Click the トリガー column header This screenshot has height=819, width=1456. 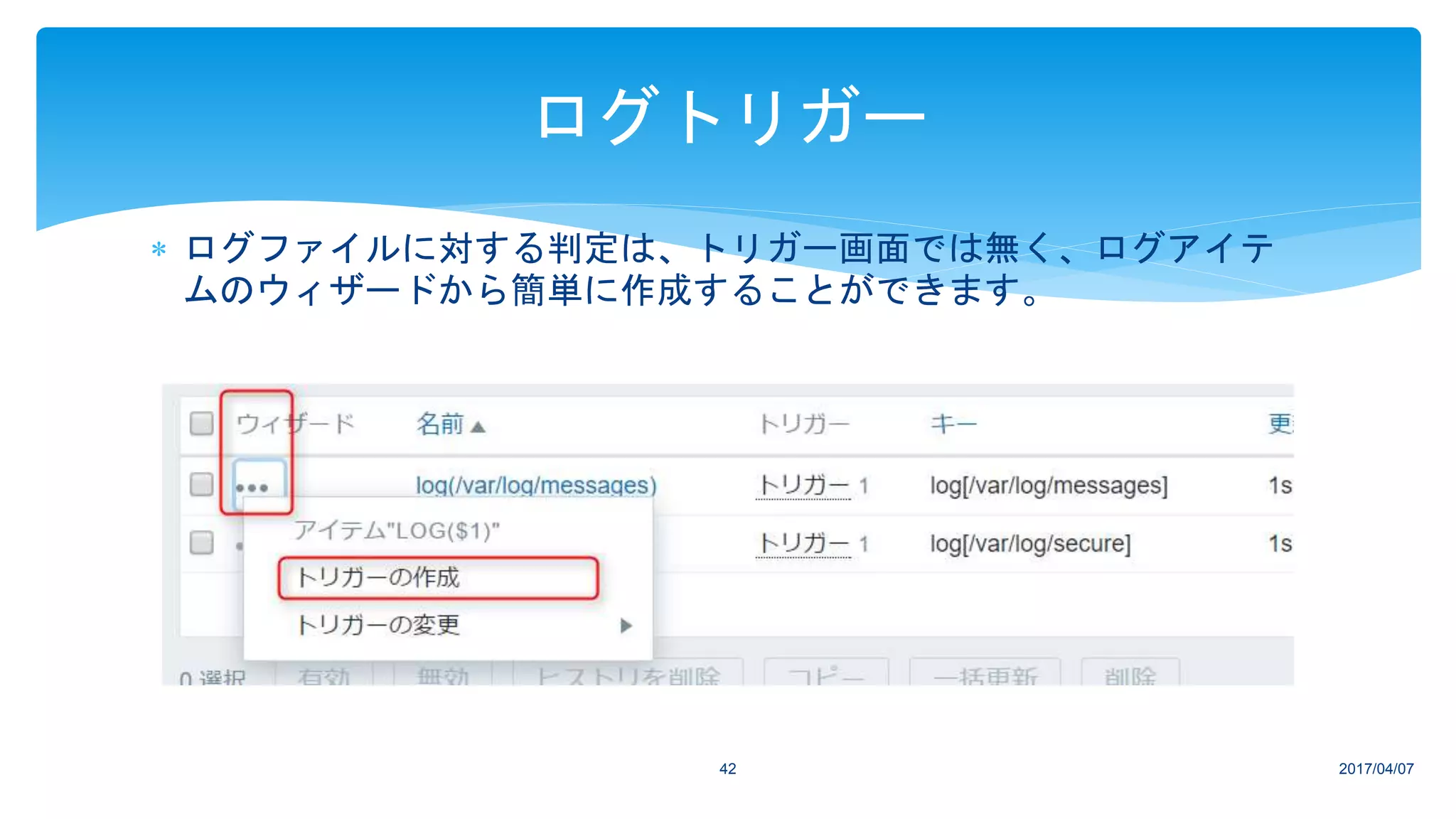pos(803,424)
